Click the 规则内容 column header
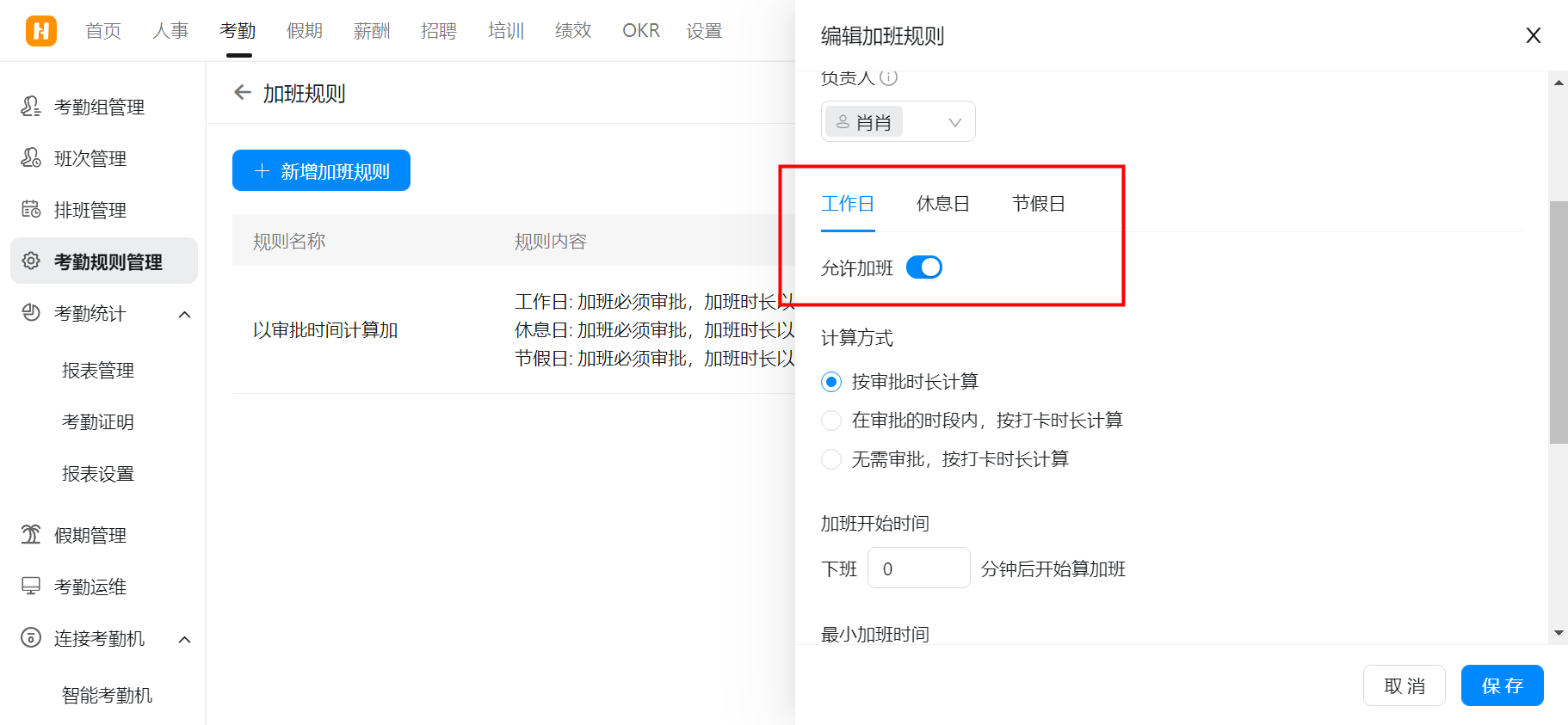 coord(551,242)
